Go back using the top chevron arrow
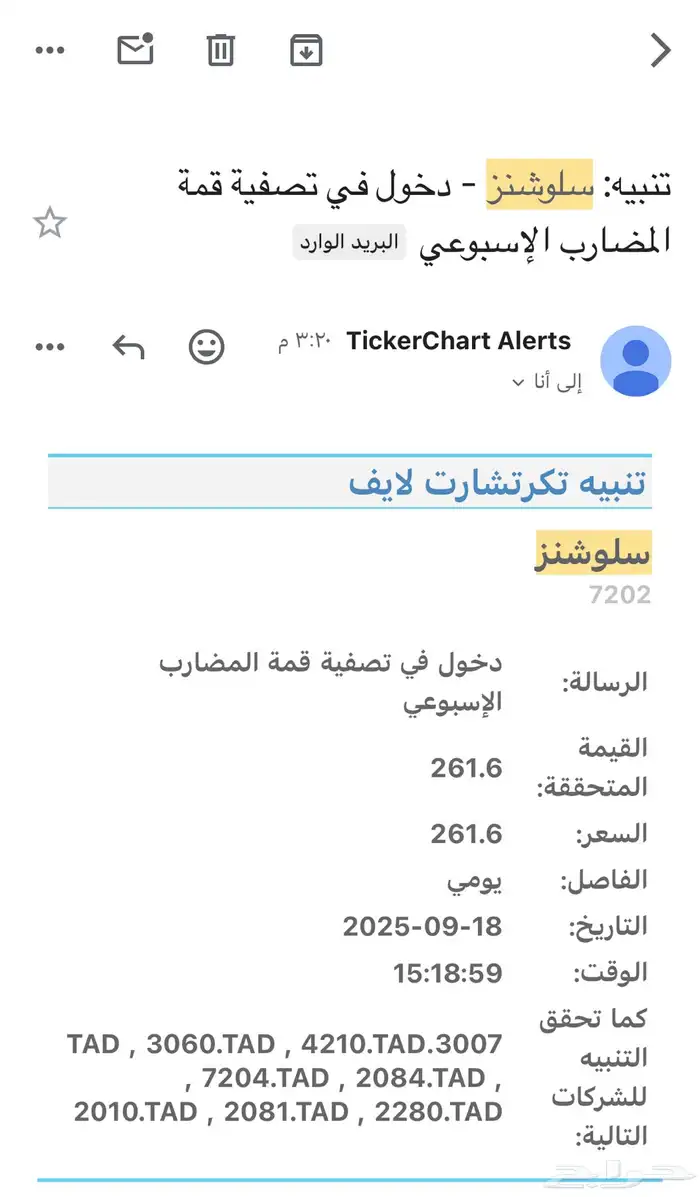 660,50
